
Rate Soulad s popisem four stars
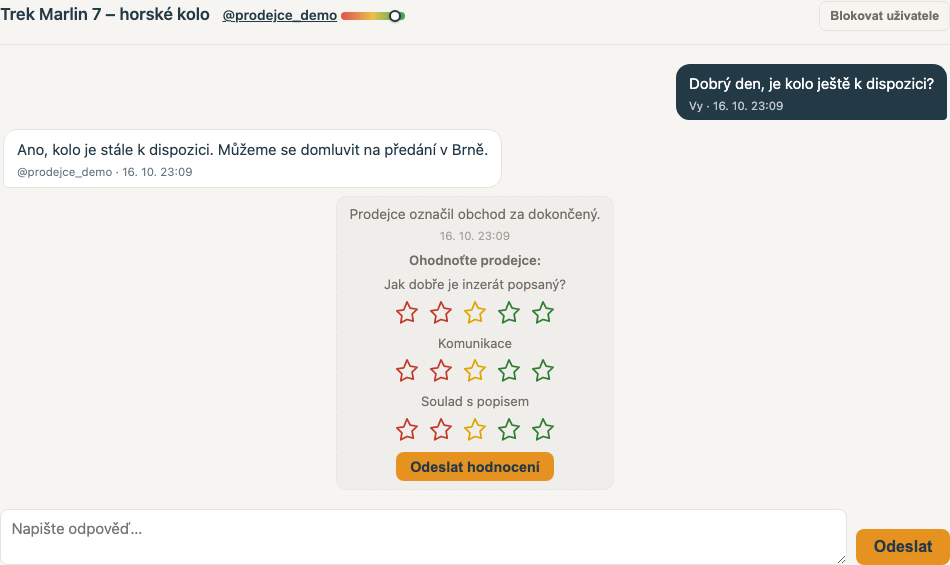coord(509,429)
